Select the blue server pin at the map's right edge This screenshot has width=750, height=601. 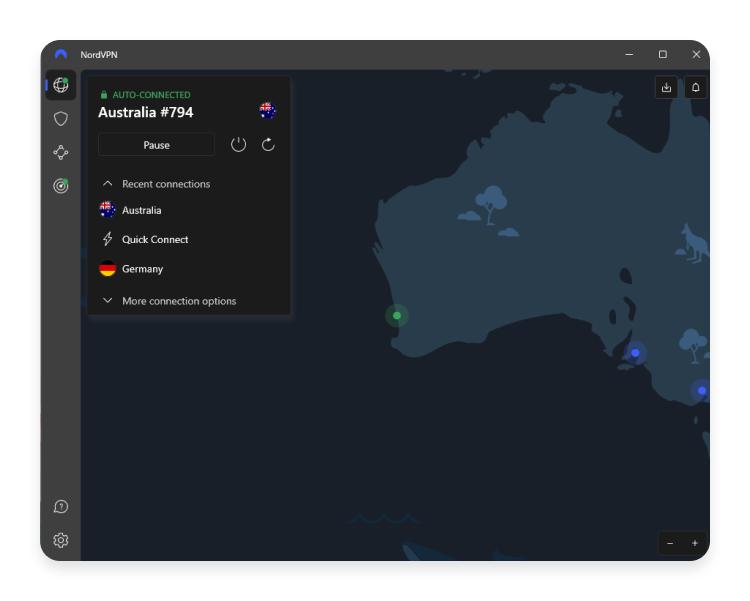coord(702,390)
